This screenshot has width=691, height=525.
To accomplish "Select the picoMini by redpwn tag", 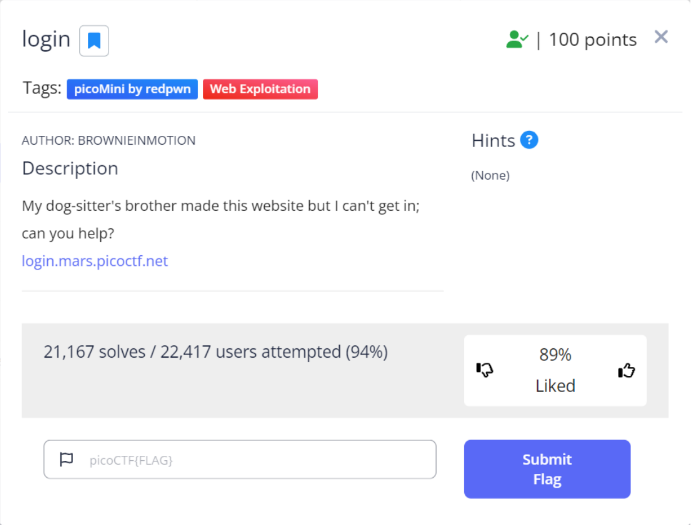I will point(132,89).
